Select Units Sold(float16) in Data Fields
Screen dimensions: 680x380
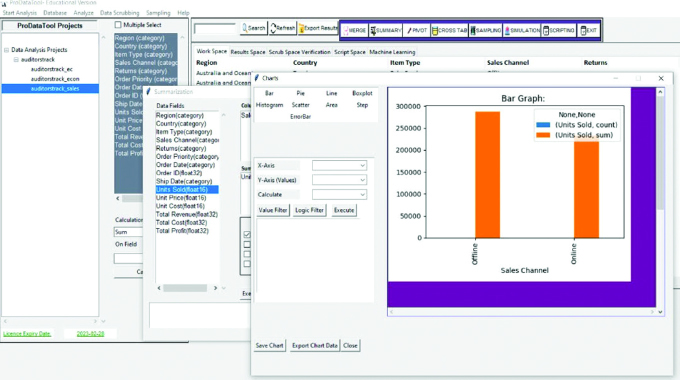pos(187,190)
